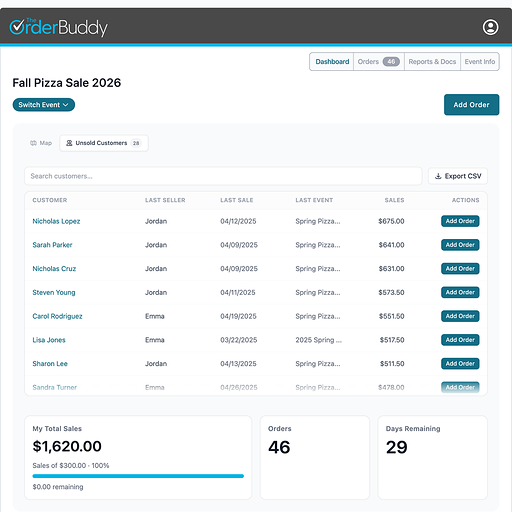The height and width of the screenshot is (512, 512).
Task: Click the Unsold Customers people icon
Action: 69,143
